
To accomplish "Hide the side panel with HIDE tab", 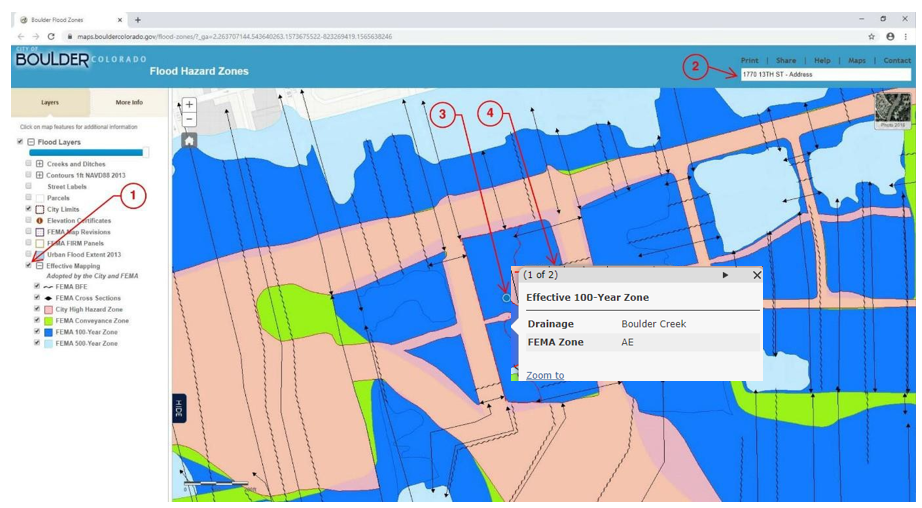I will 179,408.
